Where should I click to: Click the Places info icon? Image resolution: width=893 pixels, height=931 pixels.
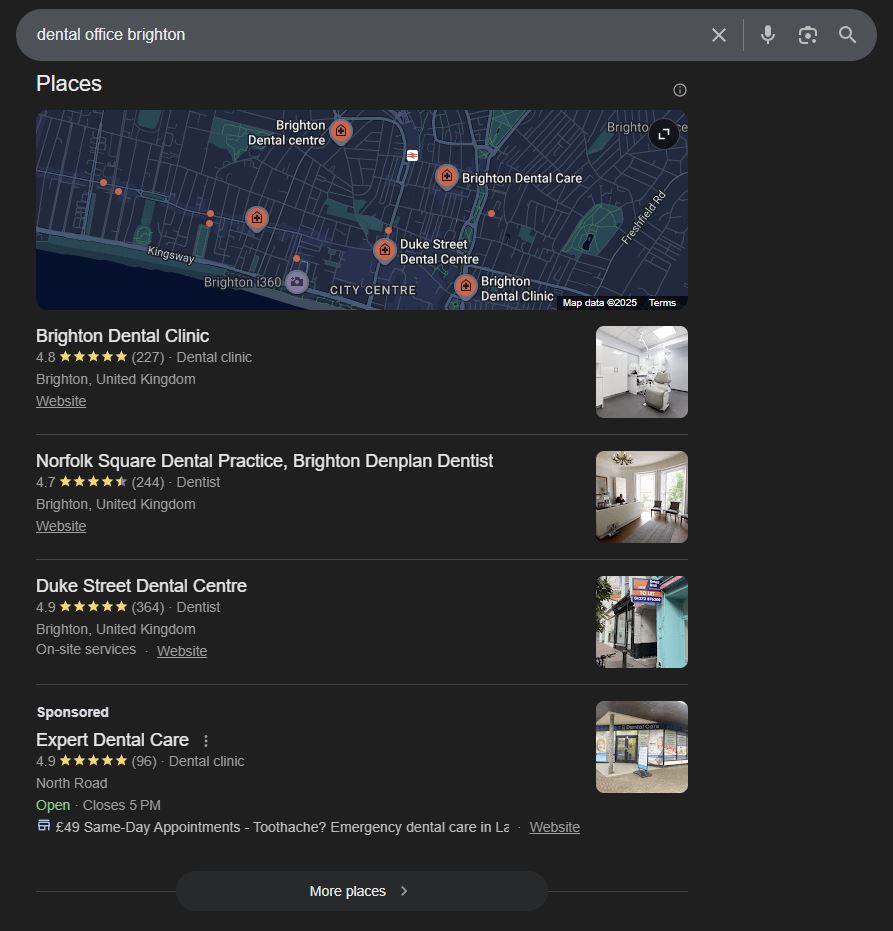(680, 90)
